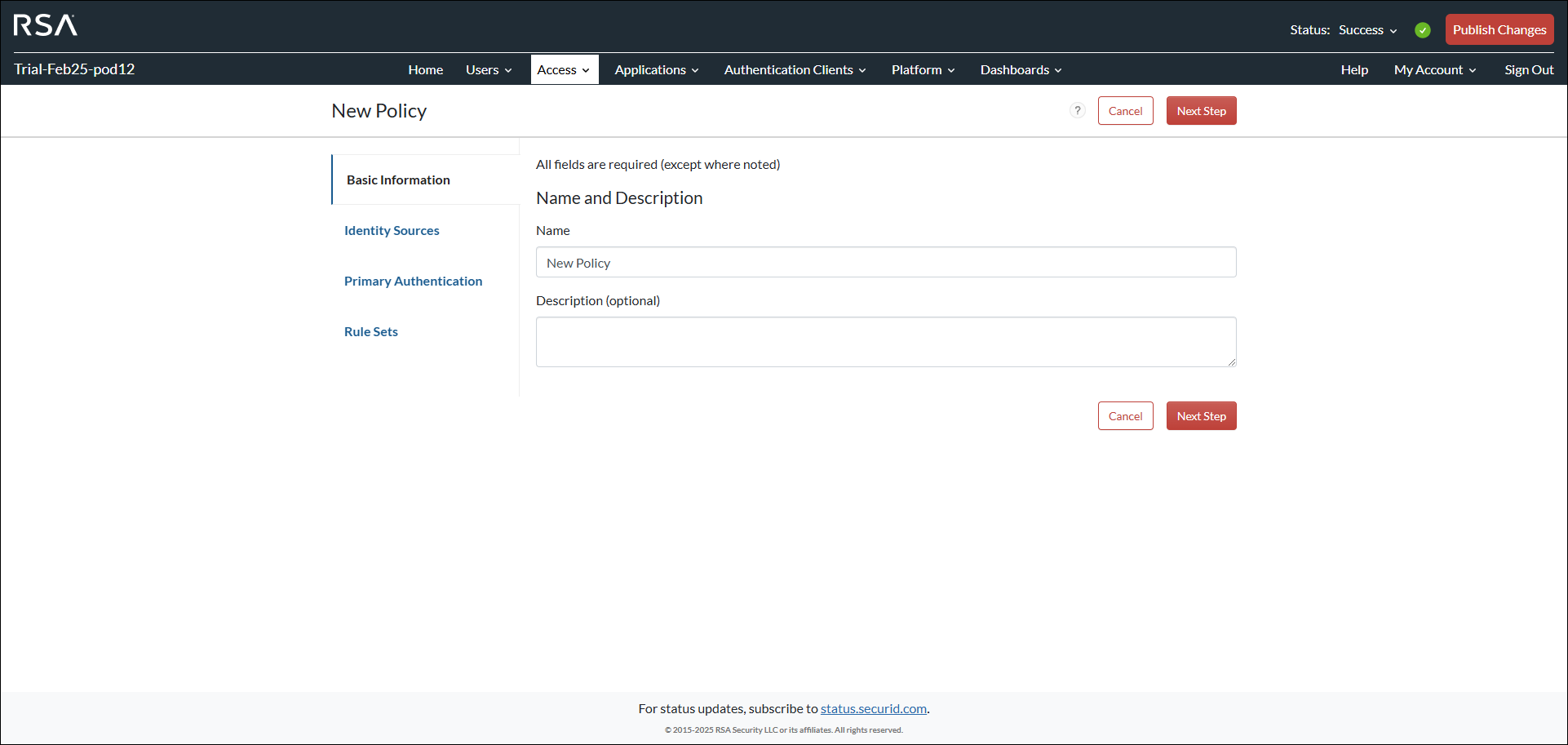Open the Help link in navigation
This screenshot has height=745, width=1568.
[1354, 70]
